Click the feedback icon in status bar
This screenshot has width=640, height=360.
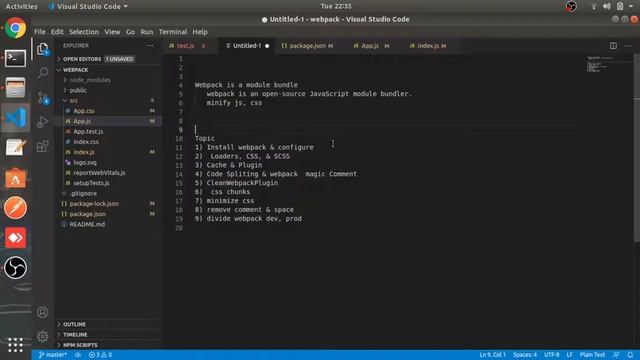pyautogui.click(x=616, y=355)
